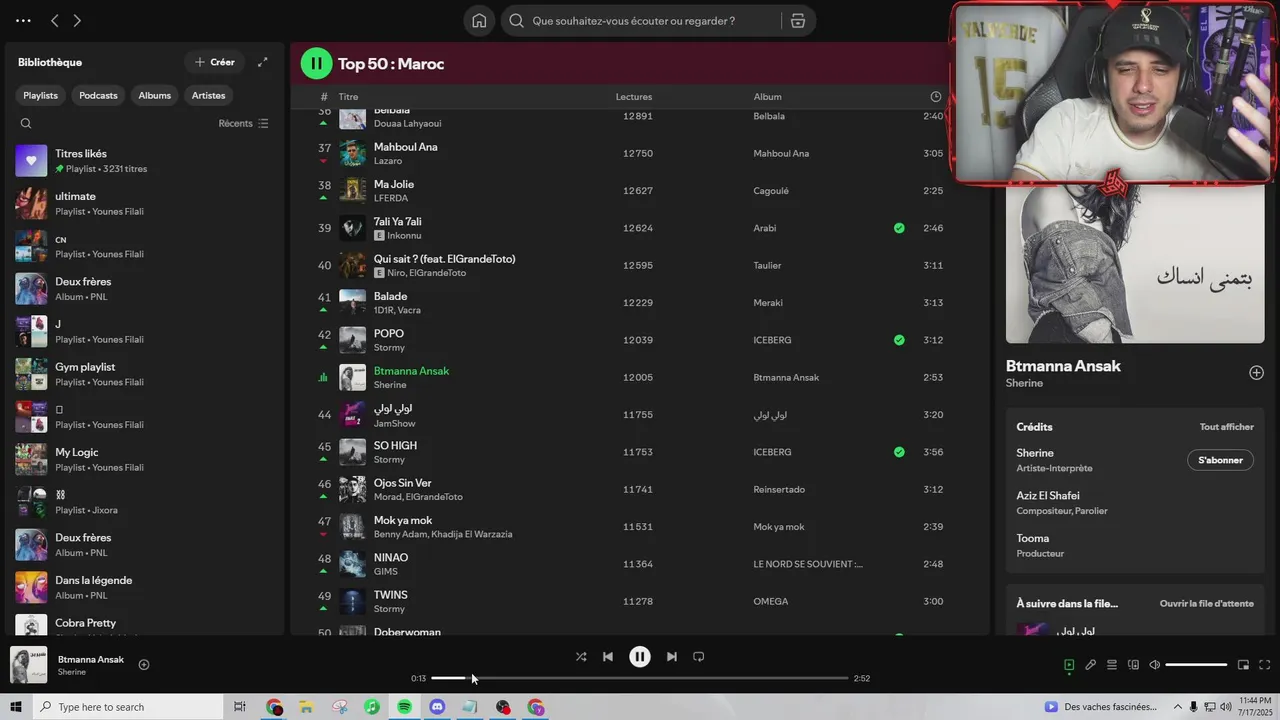The image size is (1280, 720).
Task: Click the Btmanna Ansak cover art in side panel
Action: coord(1135,264)
